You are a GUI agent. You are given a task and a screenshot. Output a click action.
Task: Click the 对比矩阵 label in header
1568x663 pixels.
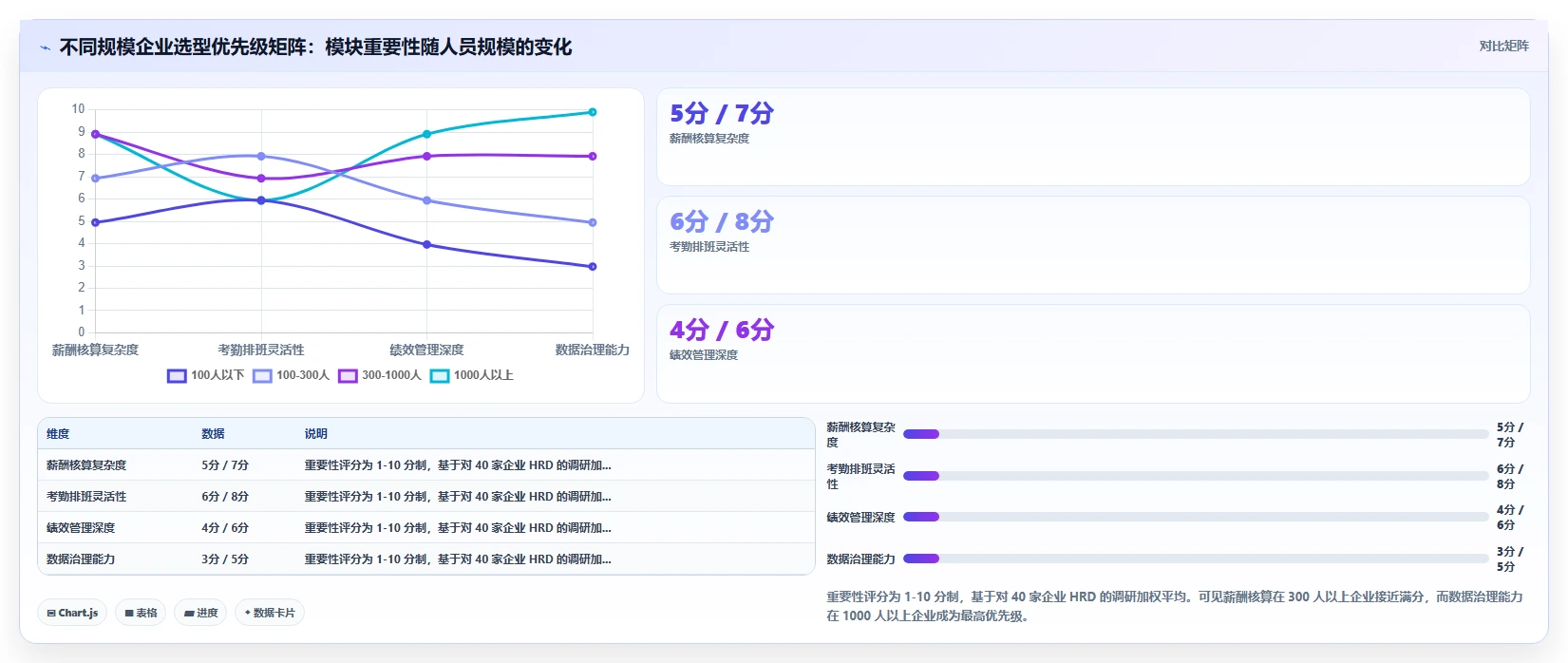(1503, 46)
